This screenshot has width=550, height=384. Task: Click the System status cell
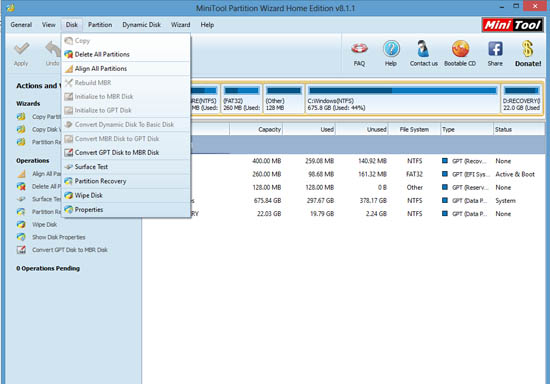tap(505, 201)
